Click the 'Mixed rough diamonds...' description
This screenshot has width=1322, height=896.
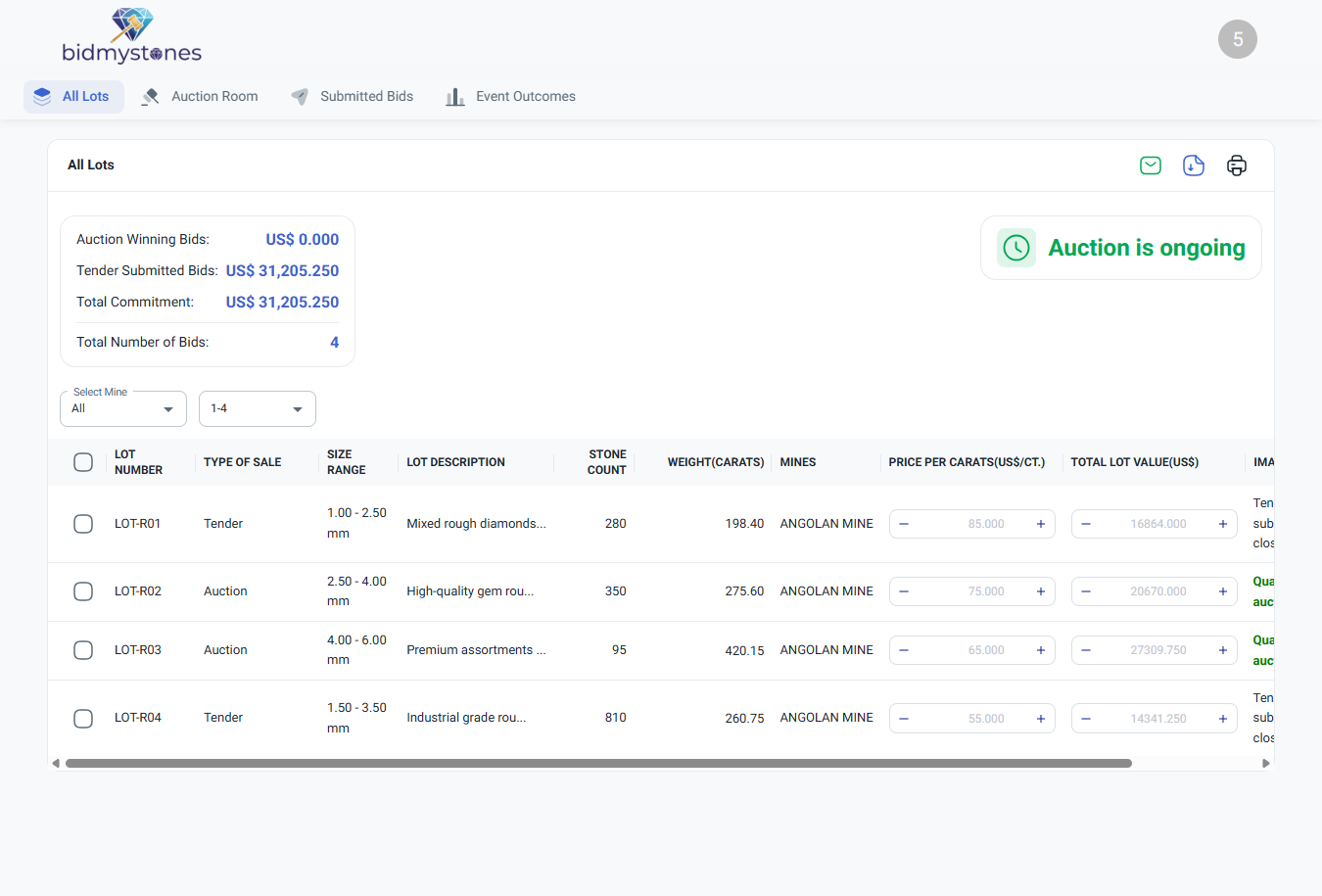point(476,524)
